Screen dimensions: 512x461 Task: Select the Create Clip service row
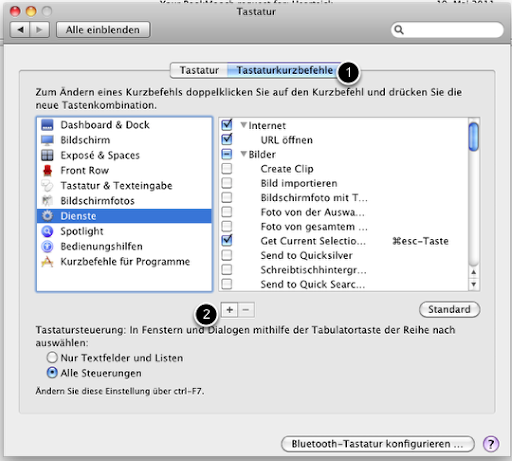click(343, 169)
